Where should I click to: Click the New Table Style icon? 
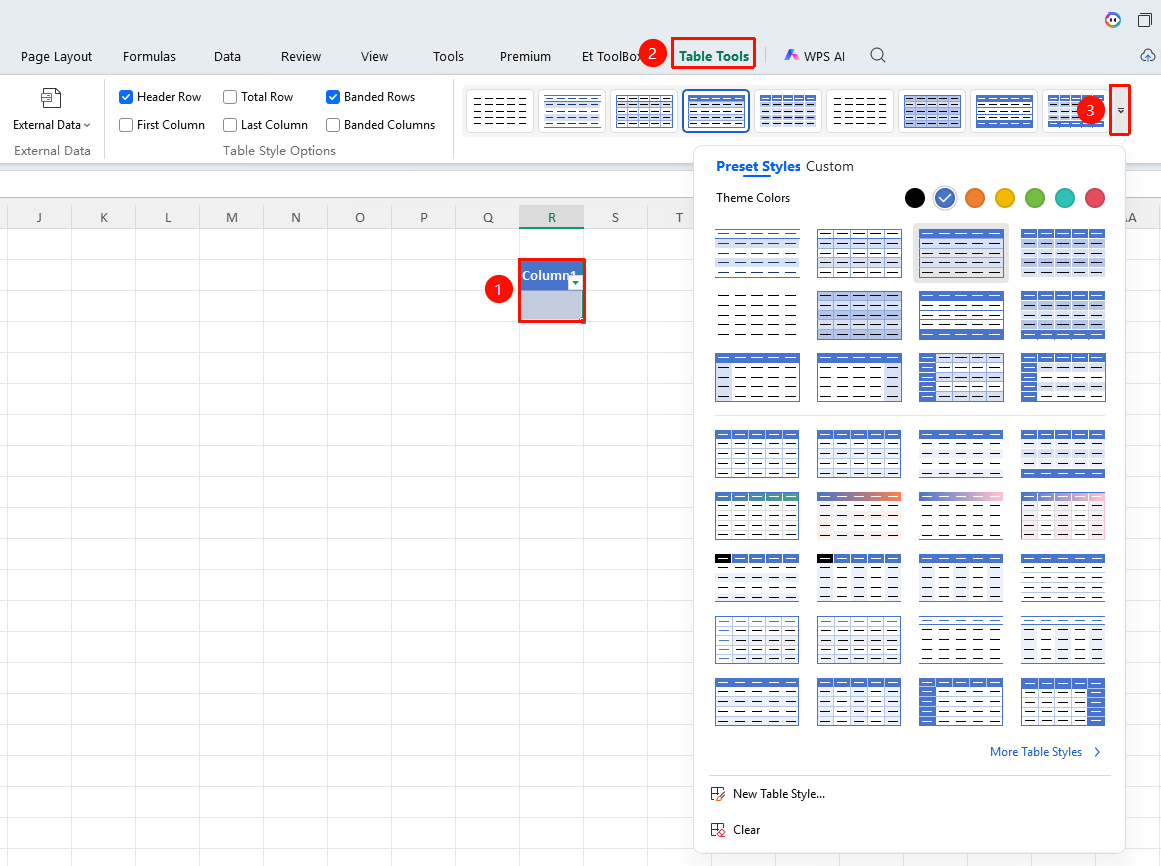[x=717, y=793]
